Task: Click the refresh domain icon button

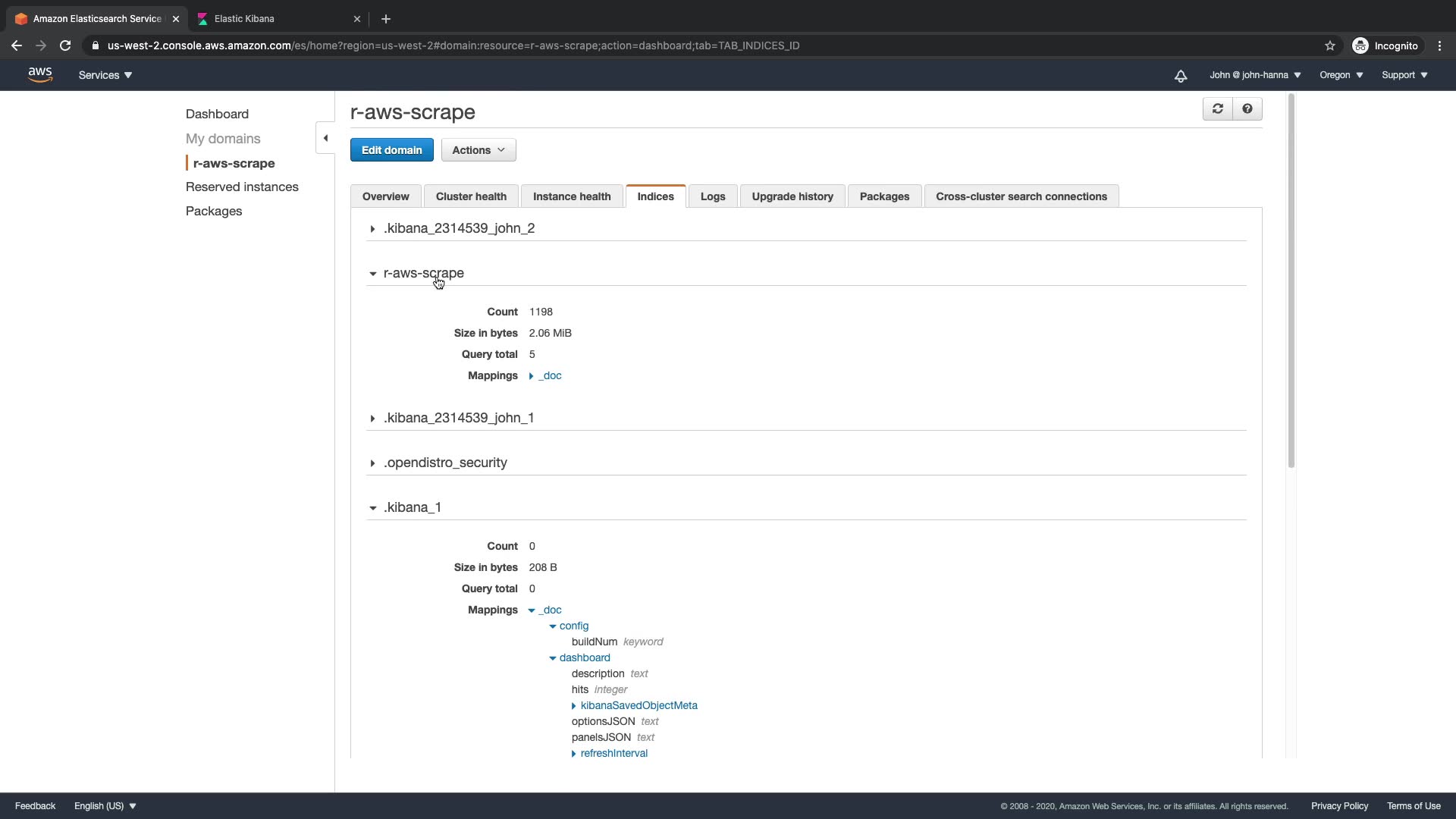Action: [1217, 109]
